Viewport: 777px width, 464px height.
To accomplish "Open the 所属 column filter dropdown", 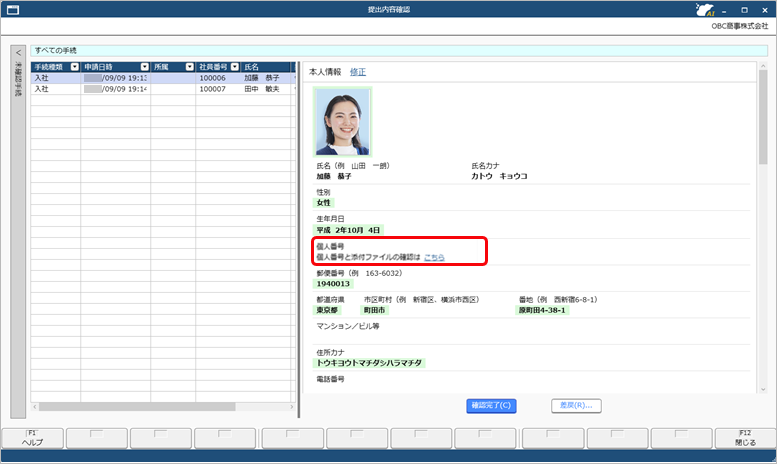I will [x=189, y=67].
